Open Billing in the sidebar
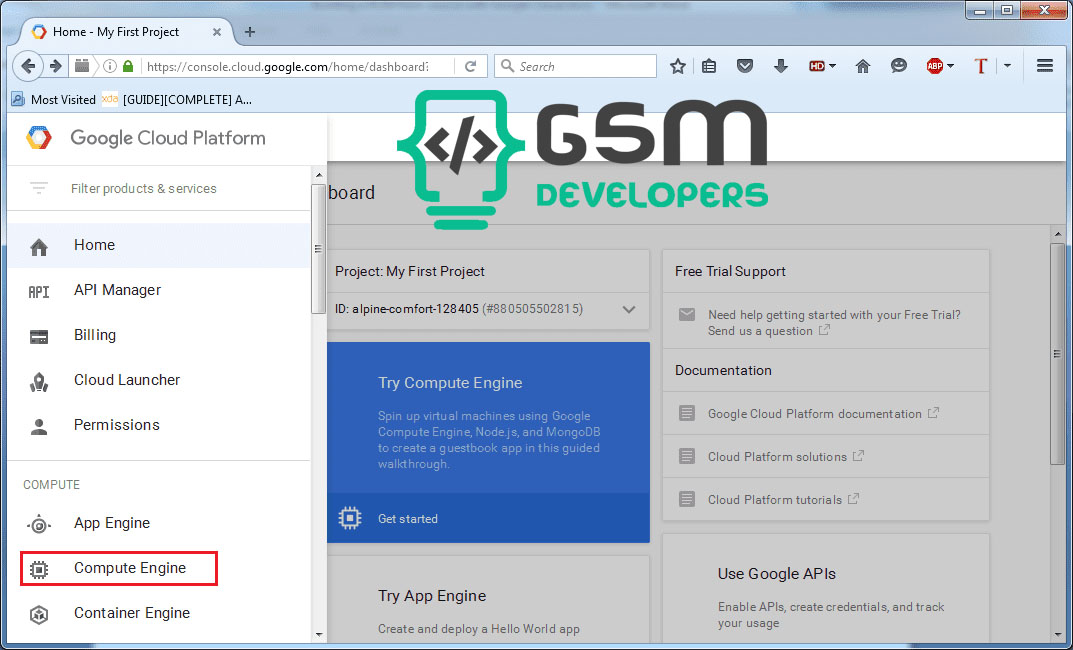This screenshot has height=650, width=1073. (x=159, y=335)
